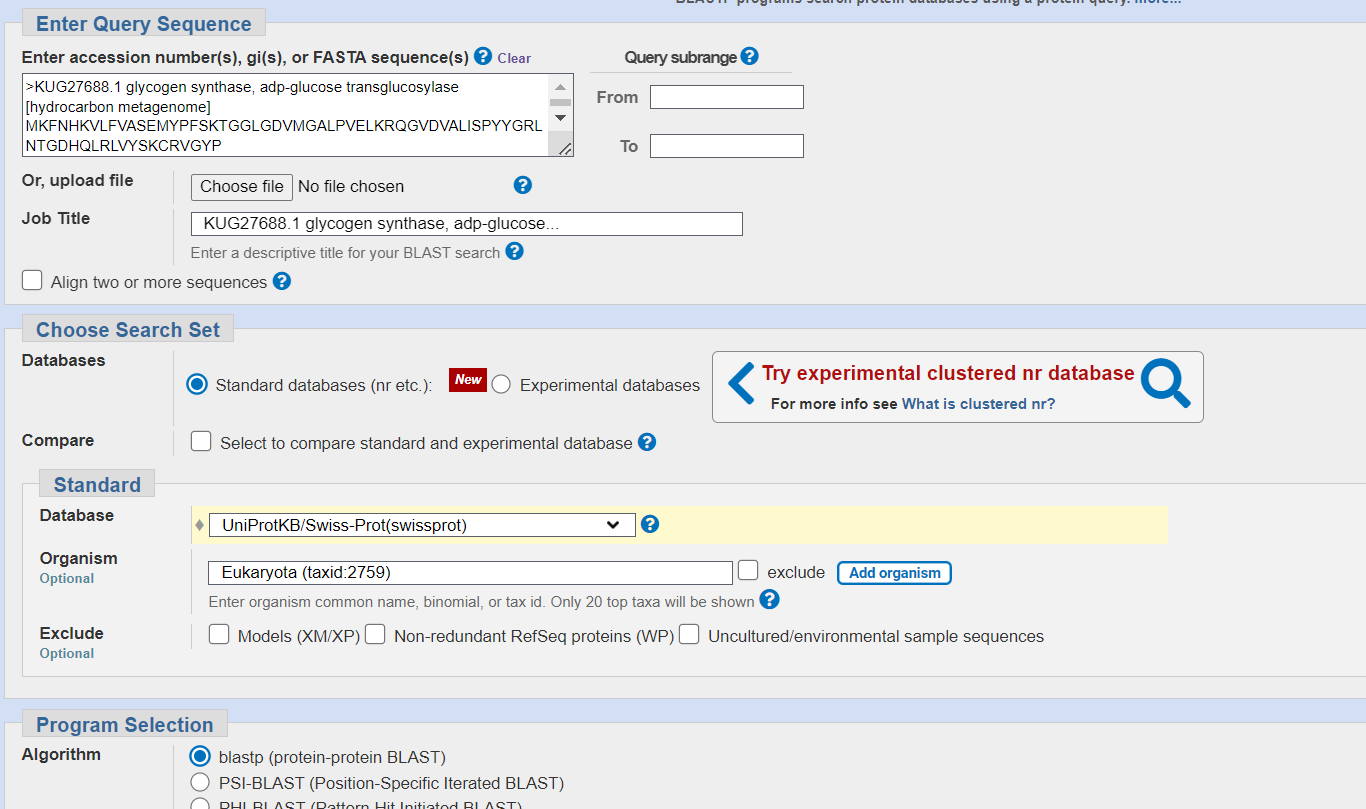
Task: Open help for compare standard and experimental database
Action: click(x=647, y=442)
